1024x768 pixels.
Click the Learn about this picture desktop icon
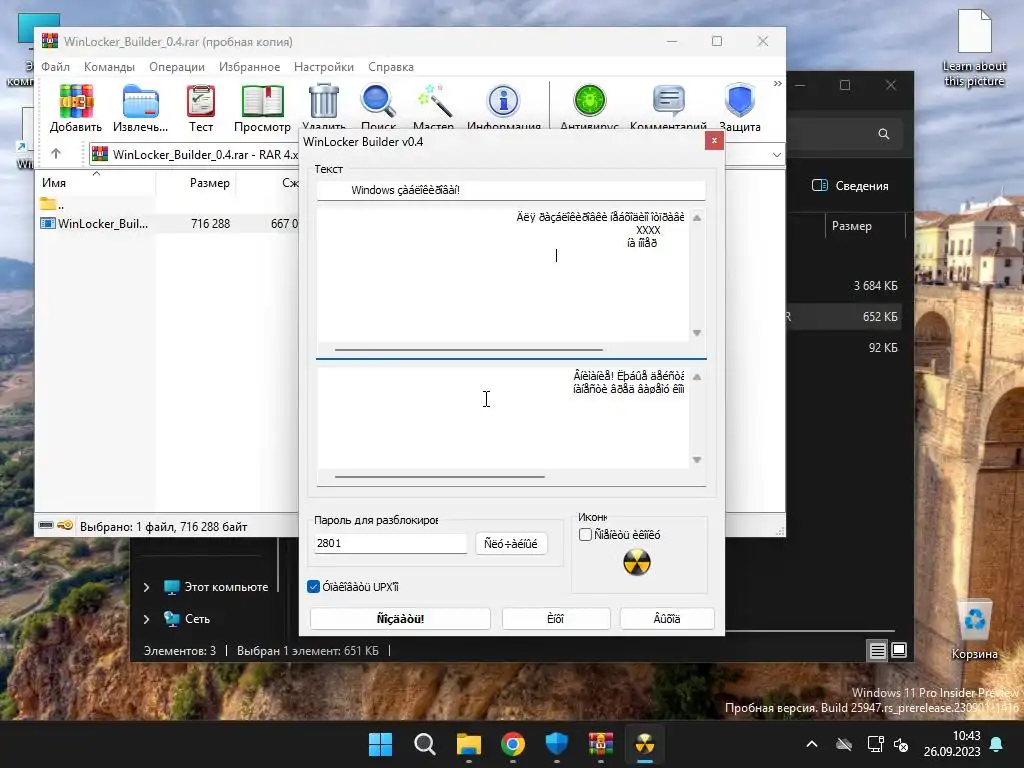coord(974,48)
